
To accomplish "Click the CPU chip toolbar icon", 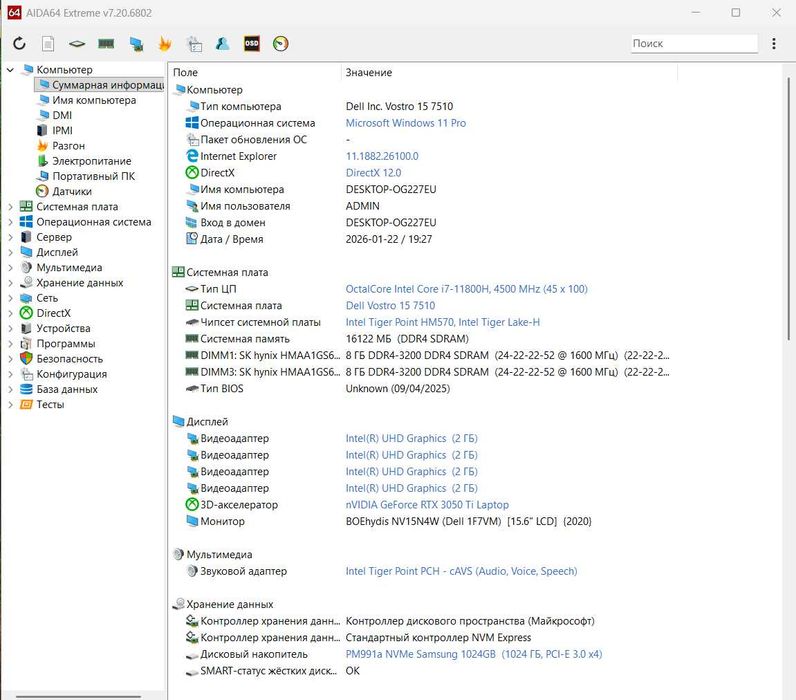I will pos(77,44).
